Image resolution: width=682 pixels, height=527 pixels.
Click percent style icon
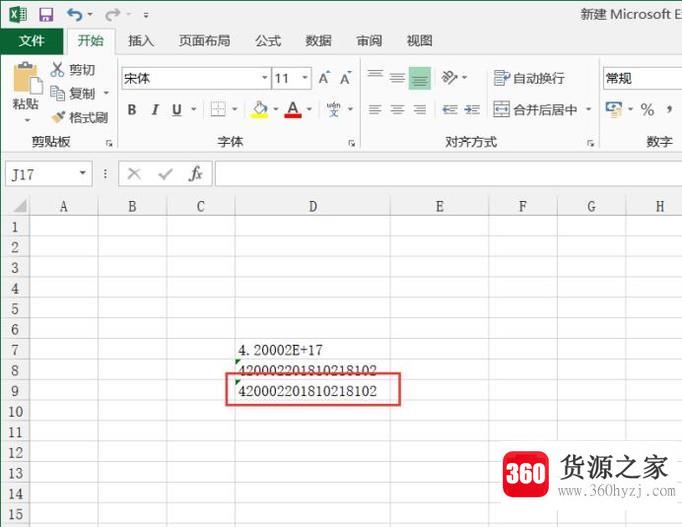647,110
